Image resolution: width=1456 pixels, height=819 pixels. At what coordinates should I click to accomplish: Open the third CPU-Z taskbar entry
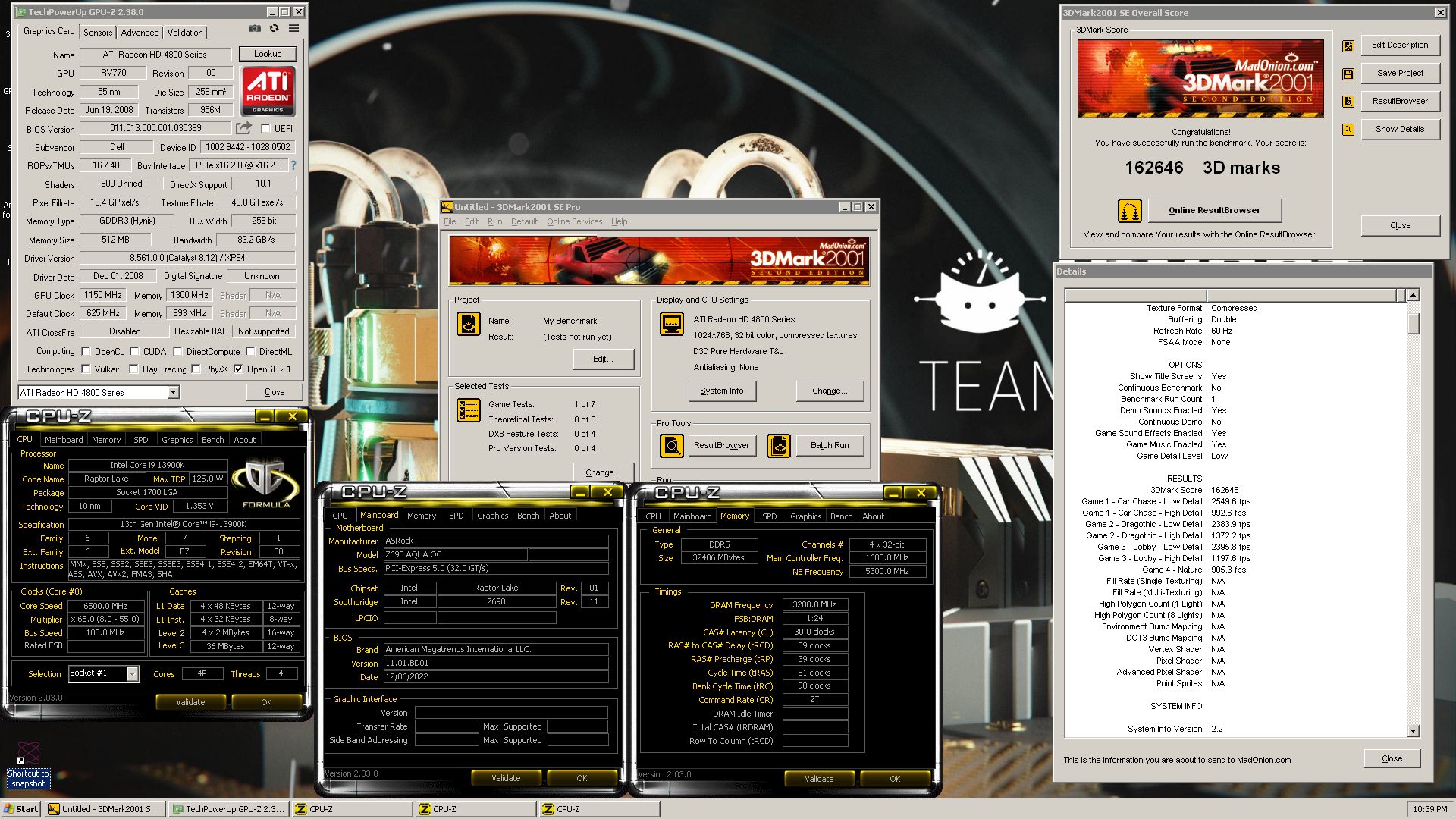[599, 809]
